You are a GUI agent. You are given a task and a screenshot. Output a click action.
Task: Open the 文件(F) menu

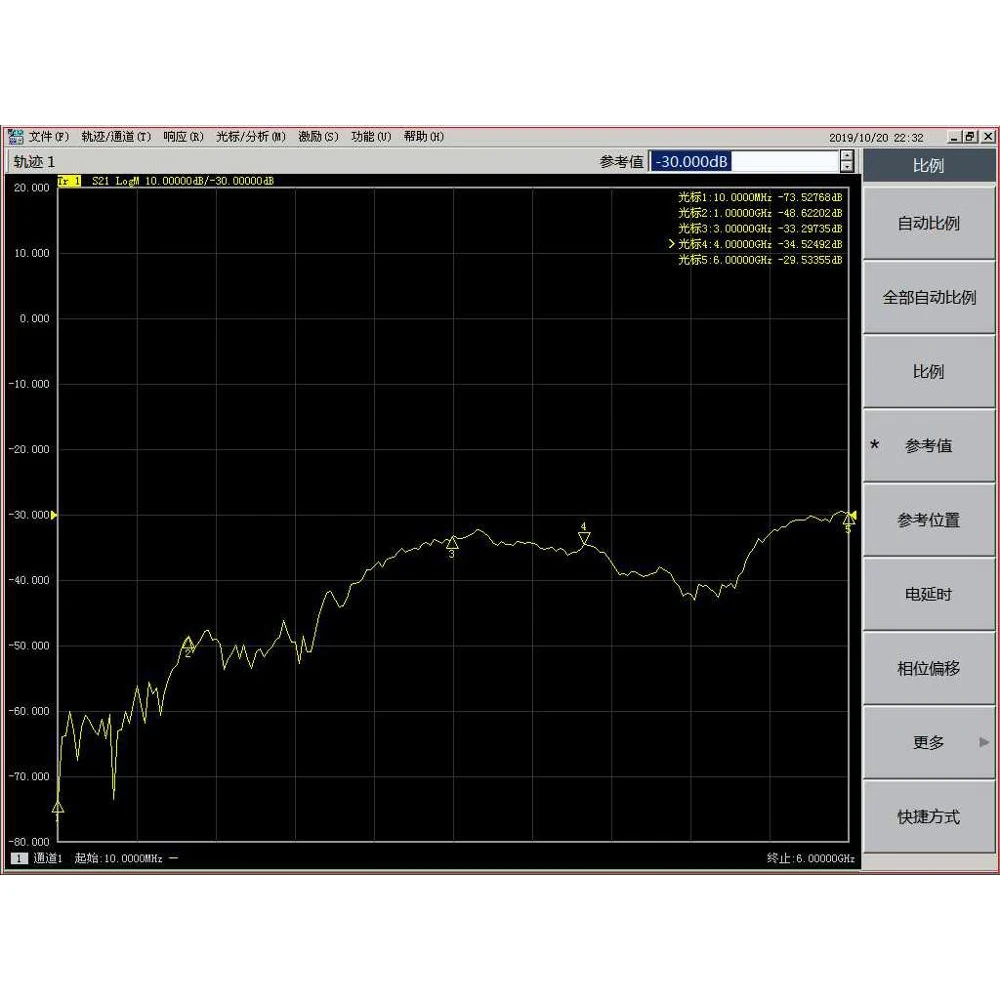[x=48, y=136]
